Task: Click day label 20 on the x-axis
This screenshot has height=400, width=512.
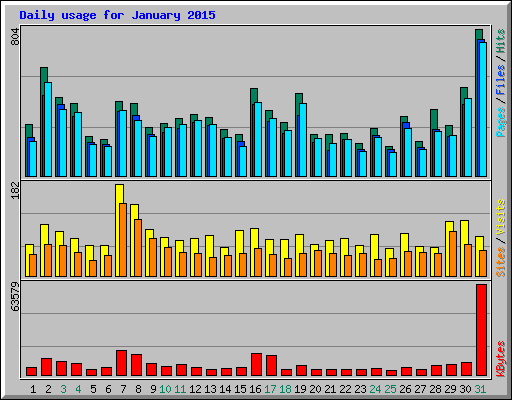Action: point(315,389)
